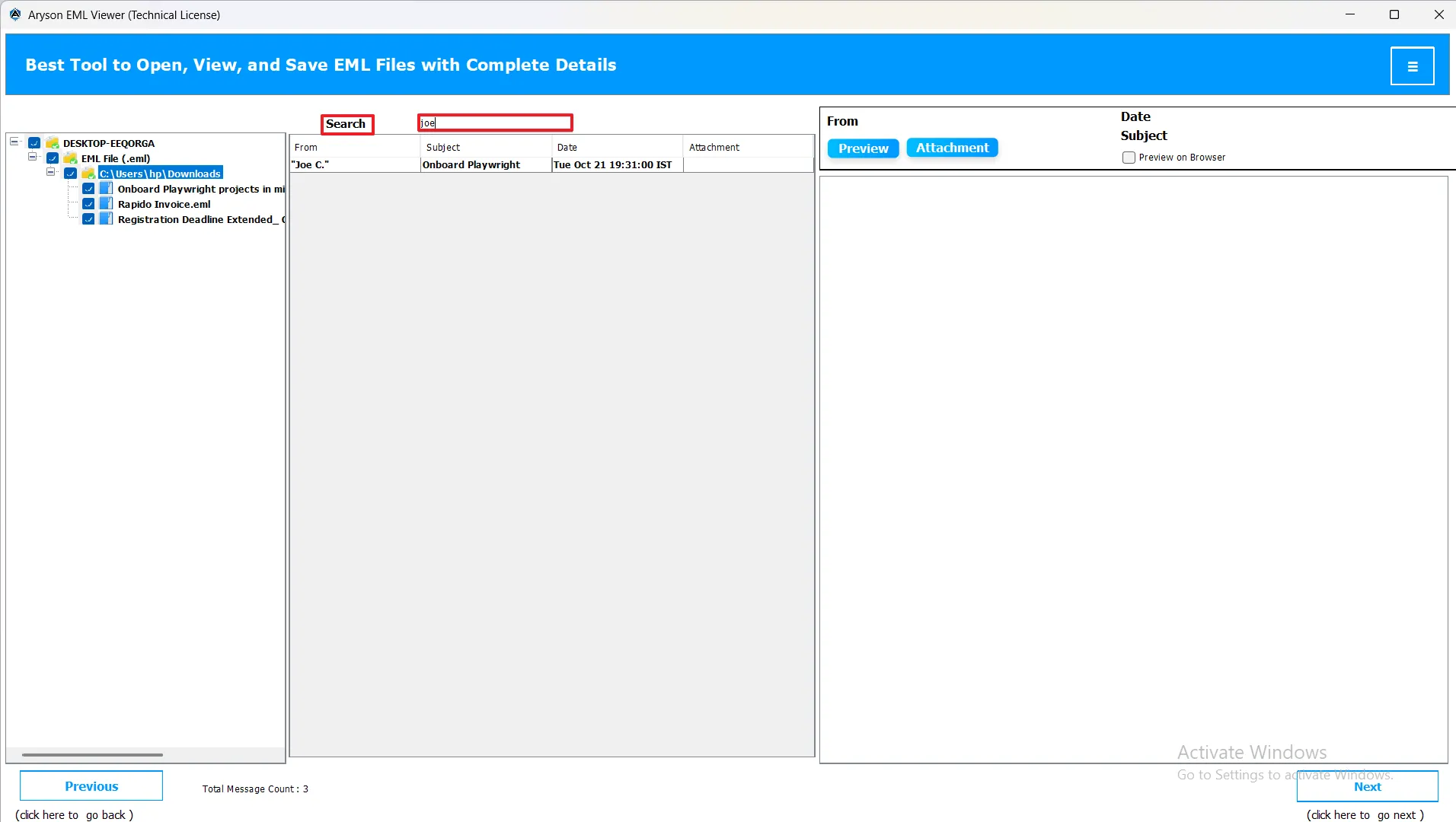Click the Downloads path folder icon
This screenshot has height=822, width=1456.
tap(88, 174)
